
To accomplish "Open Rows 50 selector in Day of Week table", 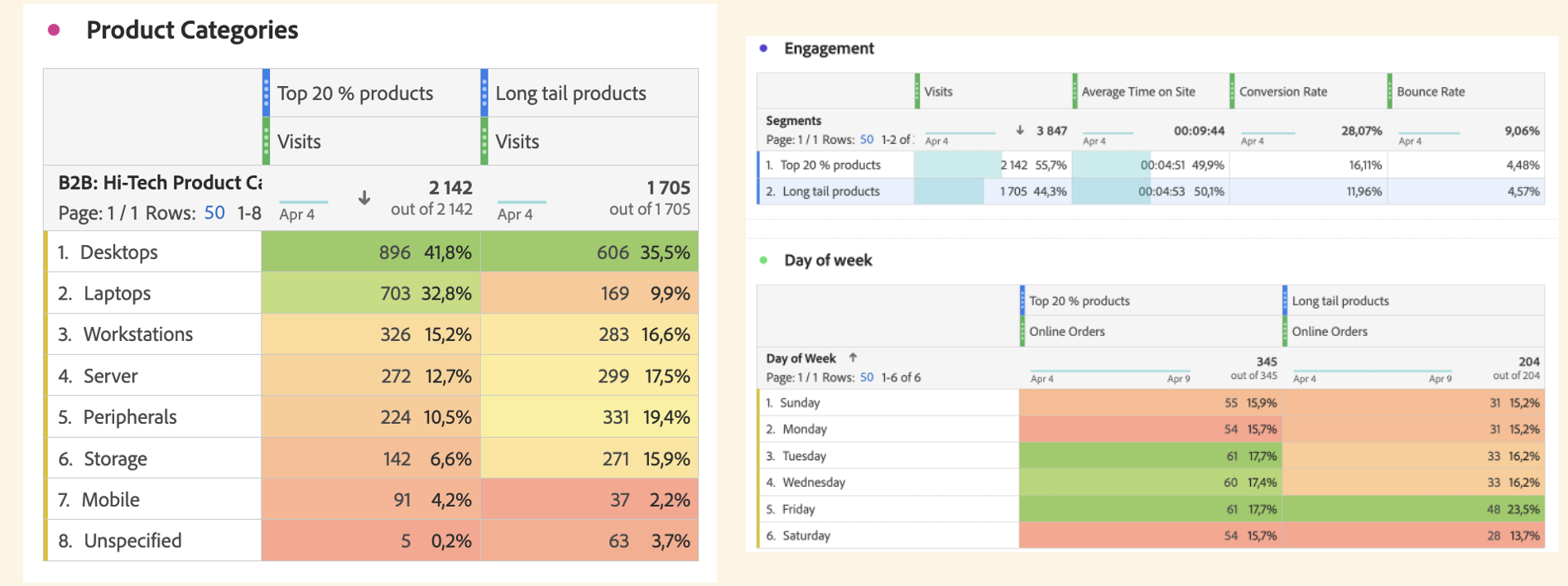I will 867,377.
